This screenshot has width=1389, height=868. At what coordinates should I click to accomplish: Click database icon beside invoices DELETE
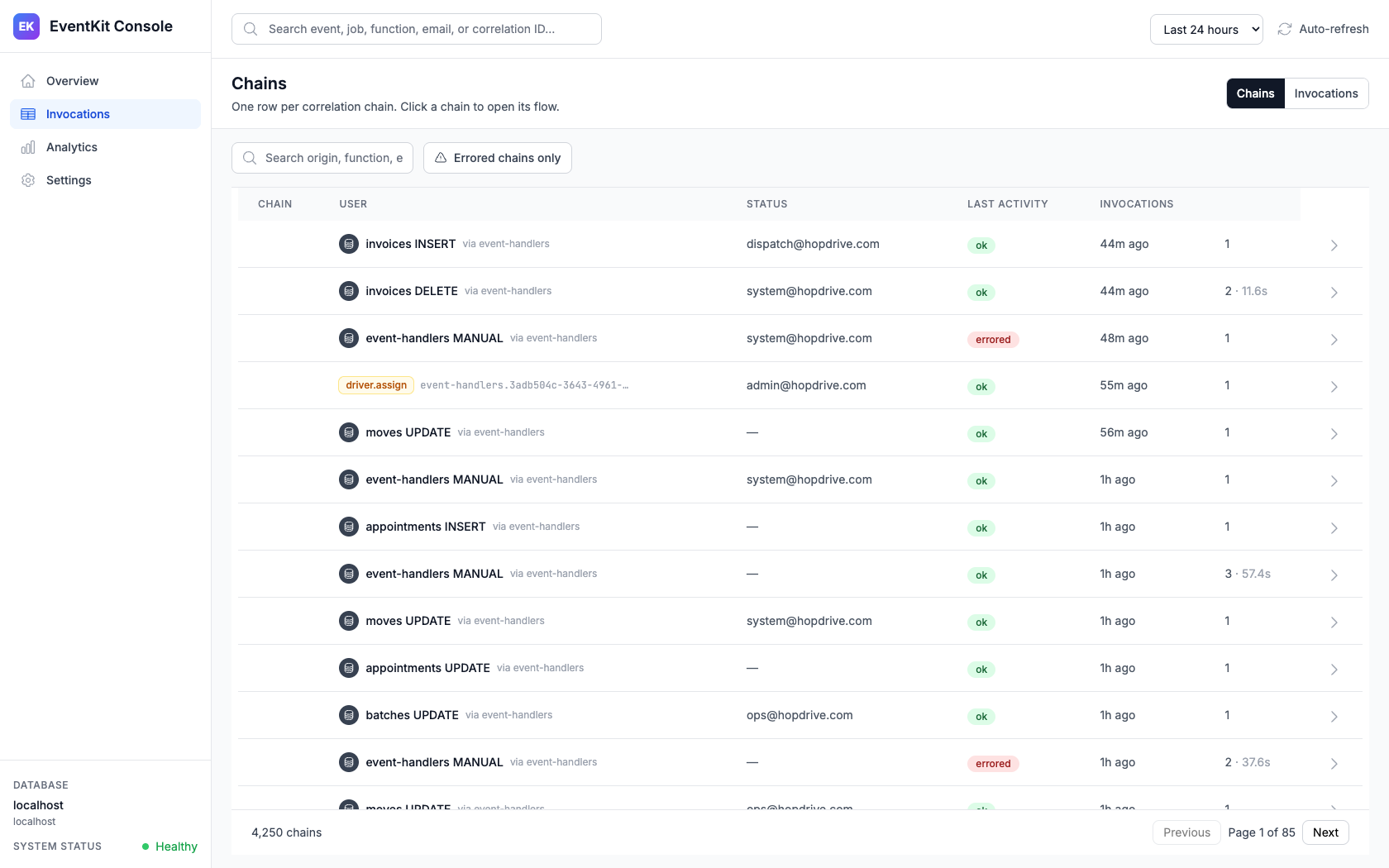tap(349, 291)
